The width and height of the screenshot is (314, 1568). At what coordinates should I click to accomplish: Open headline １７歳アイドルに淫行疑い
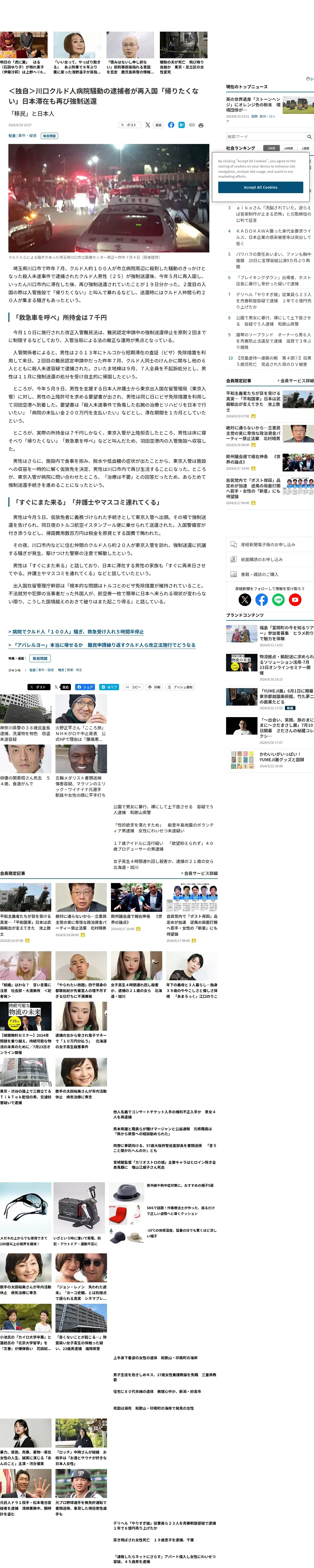(163, 846)
